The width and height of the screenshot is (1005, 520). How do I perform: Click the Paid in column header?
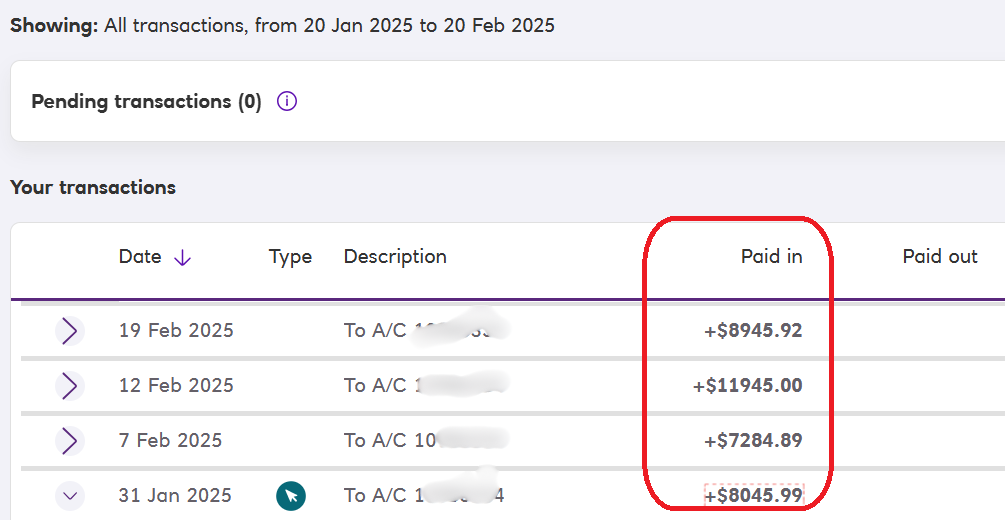pyautogui.click(x=771, y=257)
